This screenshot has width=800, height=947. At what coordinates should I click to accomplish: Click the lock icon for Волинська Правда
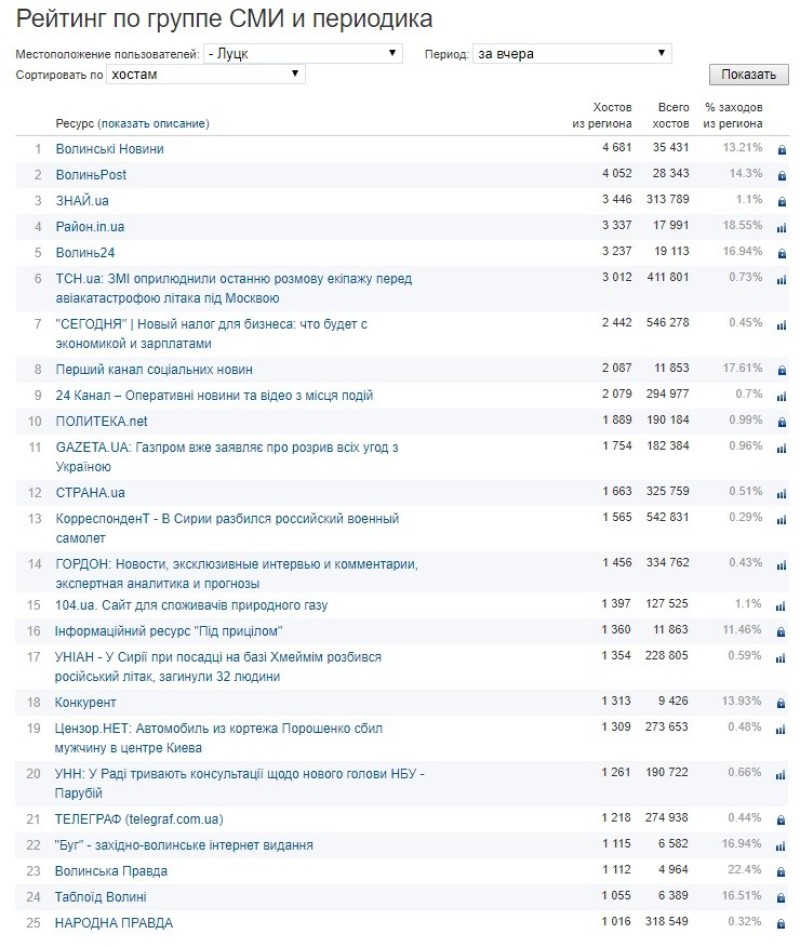(782, 873)
